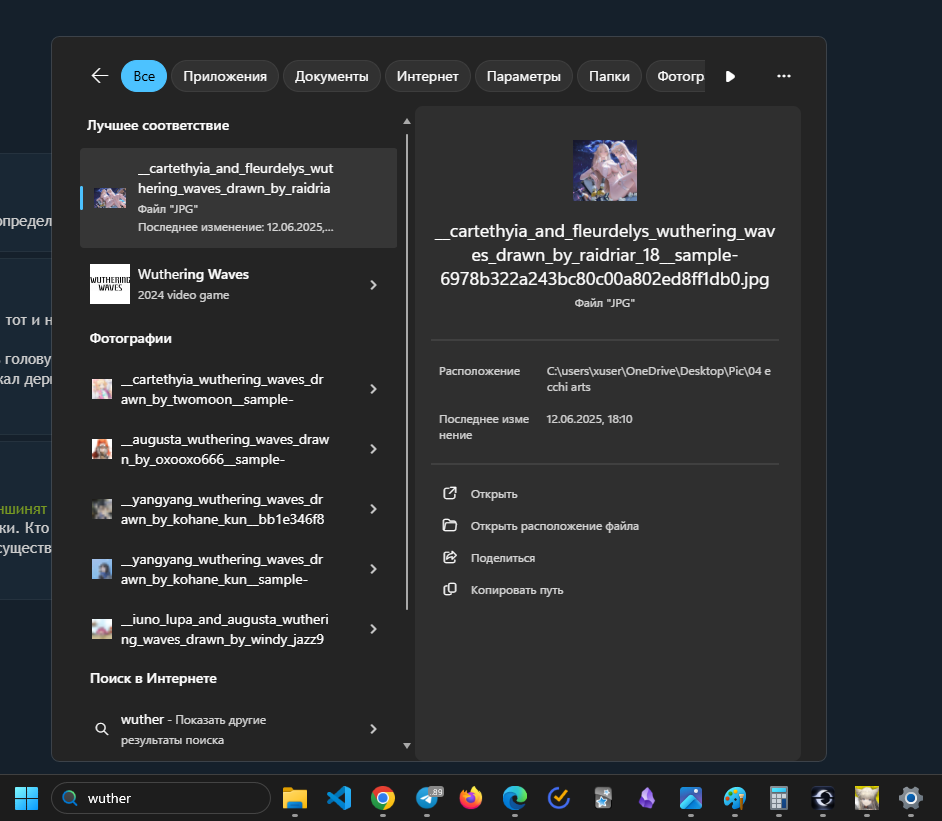This screenshot has width=942, height=821.
Task: Click preview thumbnail in details pane
Action: (x=604, y=171)
